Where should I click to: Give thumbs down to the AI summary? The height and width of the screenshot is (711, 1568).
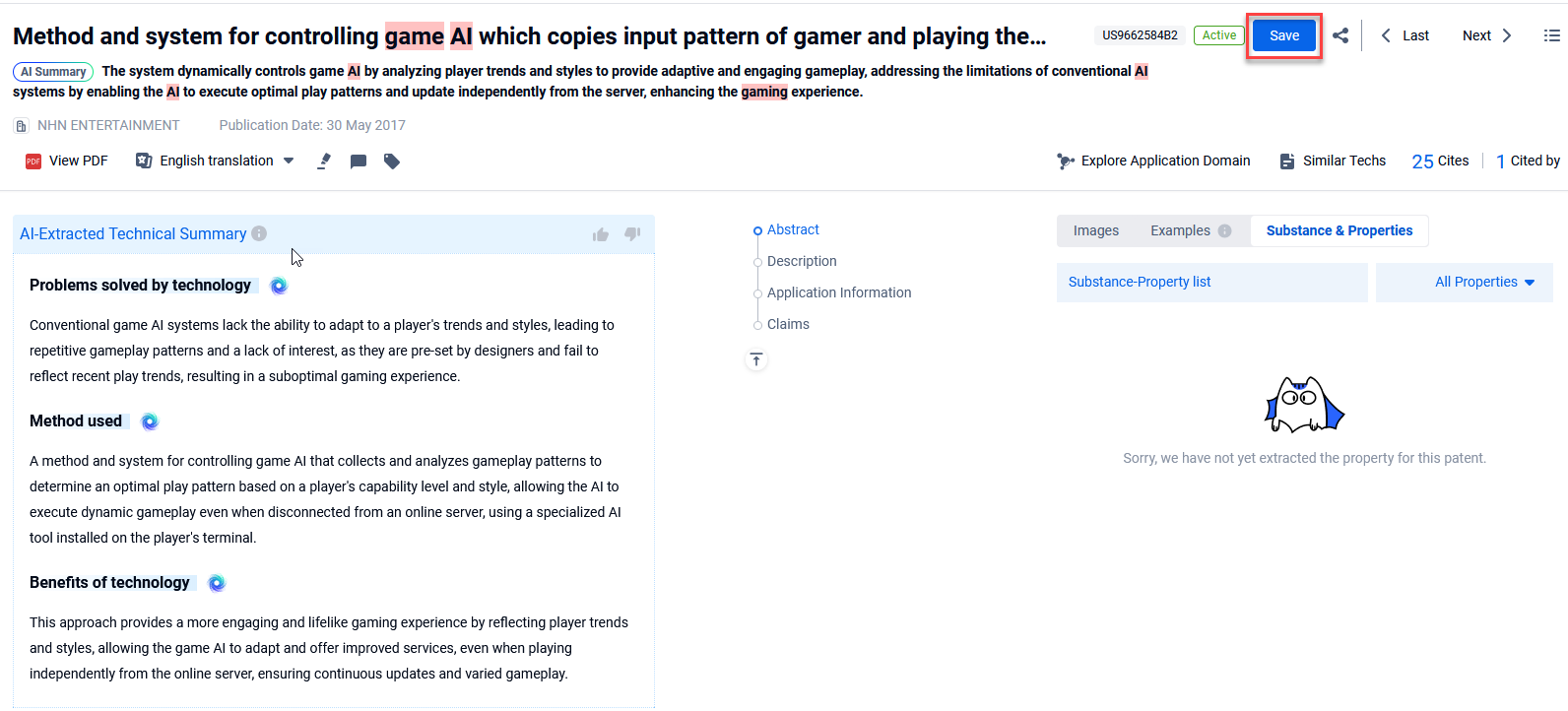(x=632, y=234)
